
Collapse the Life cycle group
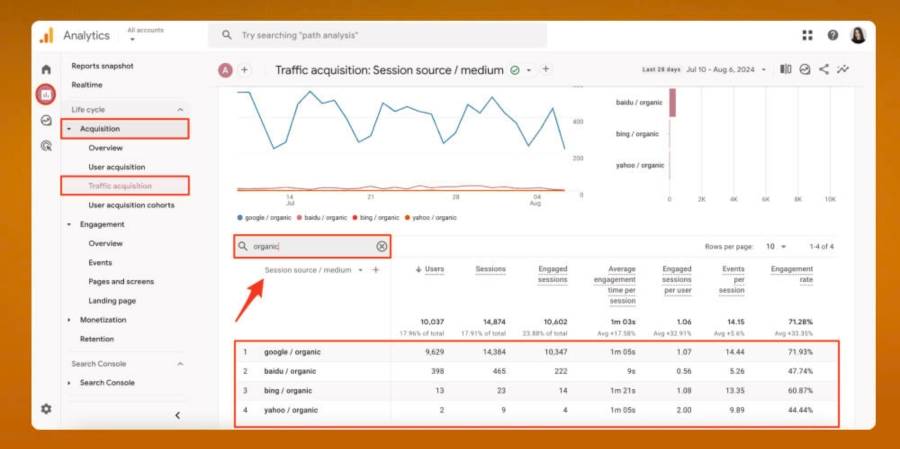[x=180, y=109]
